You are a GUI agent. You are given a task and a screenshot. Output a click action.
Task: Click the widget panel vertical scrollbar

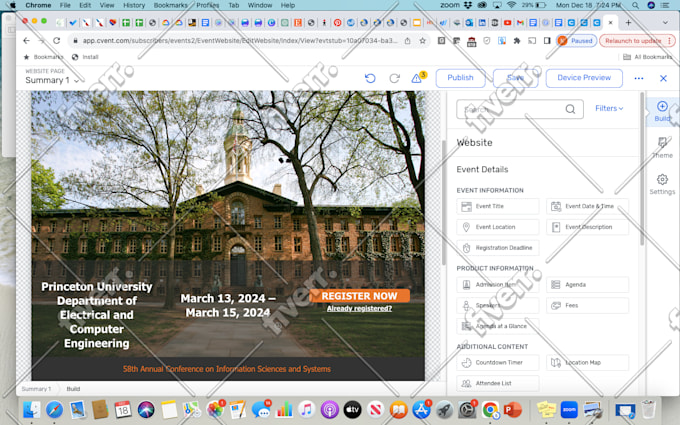pyautogui.click(x=642, y=169)
